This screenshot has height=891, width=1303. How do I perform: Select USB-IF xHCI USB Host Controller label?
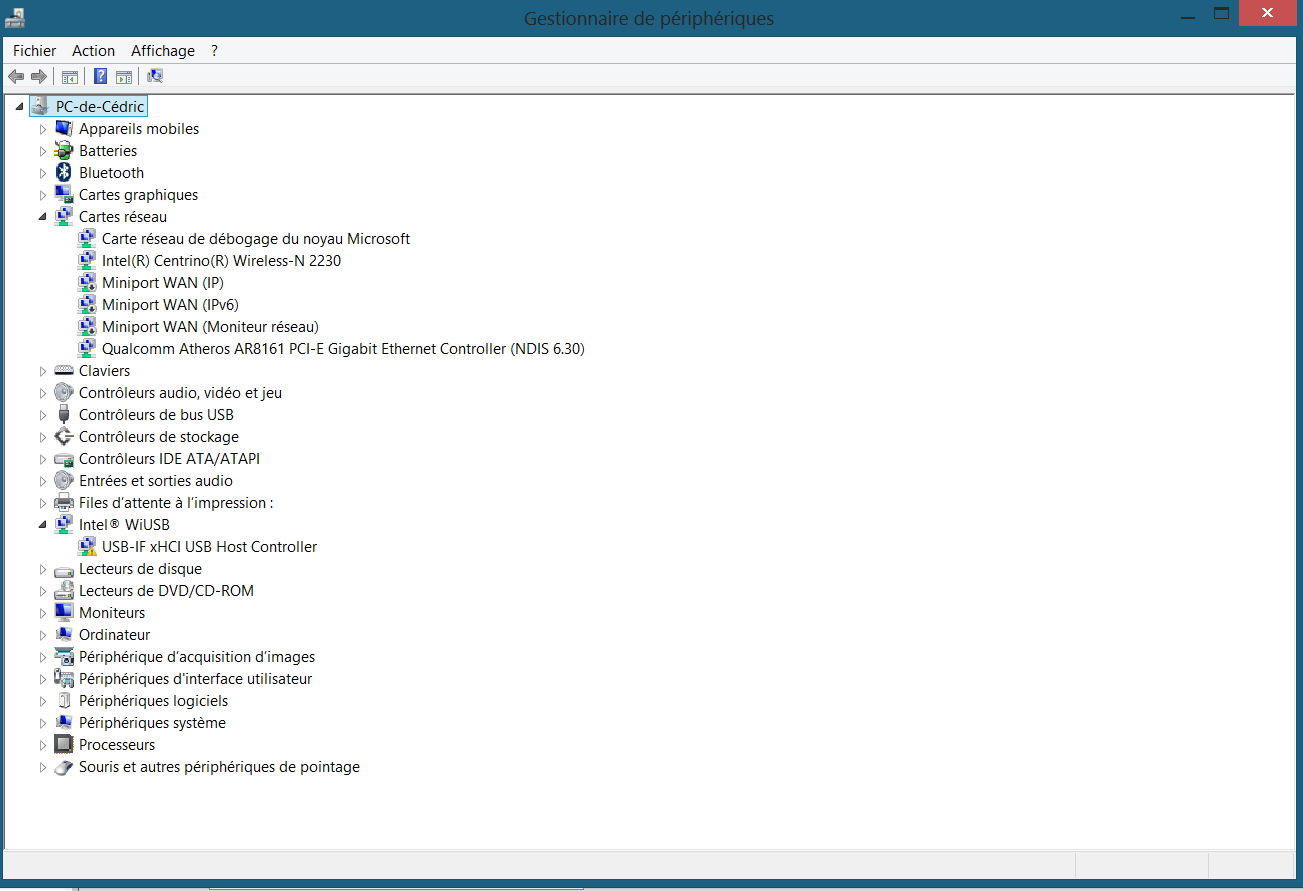pyautogui.click(x=209, y=546)
